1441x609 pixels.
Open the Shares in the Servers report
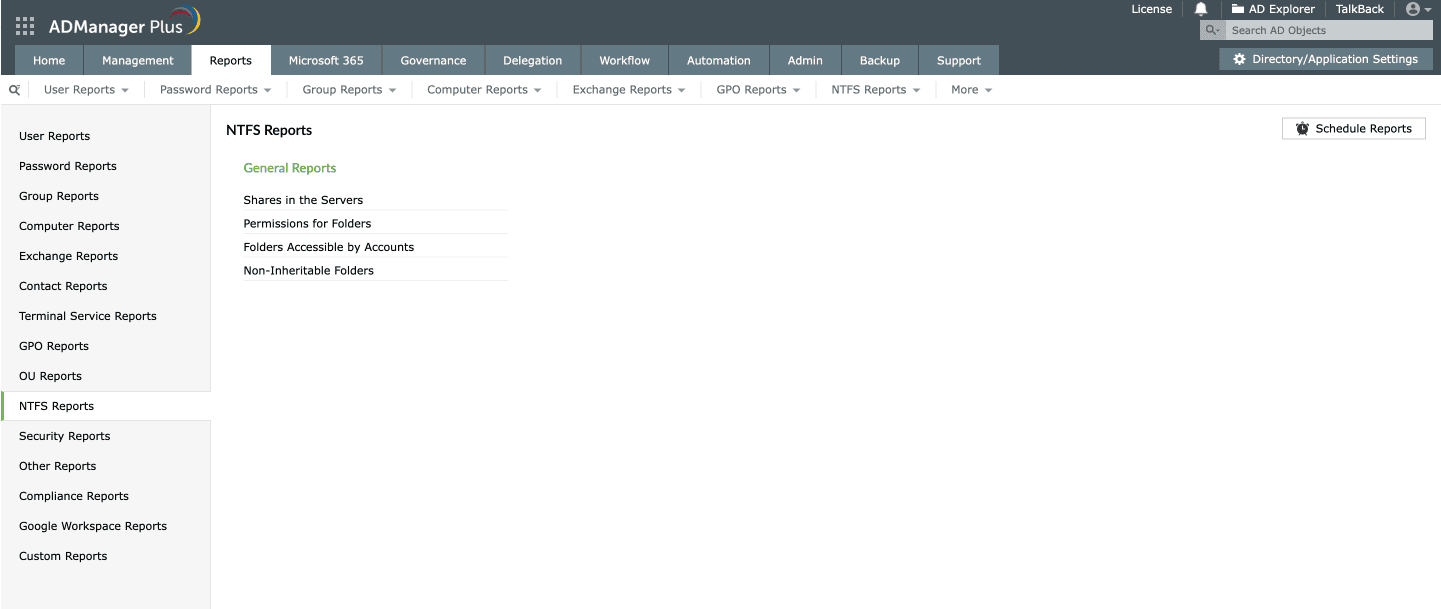pyautogui.click(x=303, y=199)
